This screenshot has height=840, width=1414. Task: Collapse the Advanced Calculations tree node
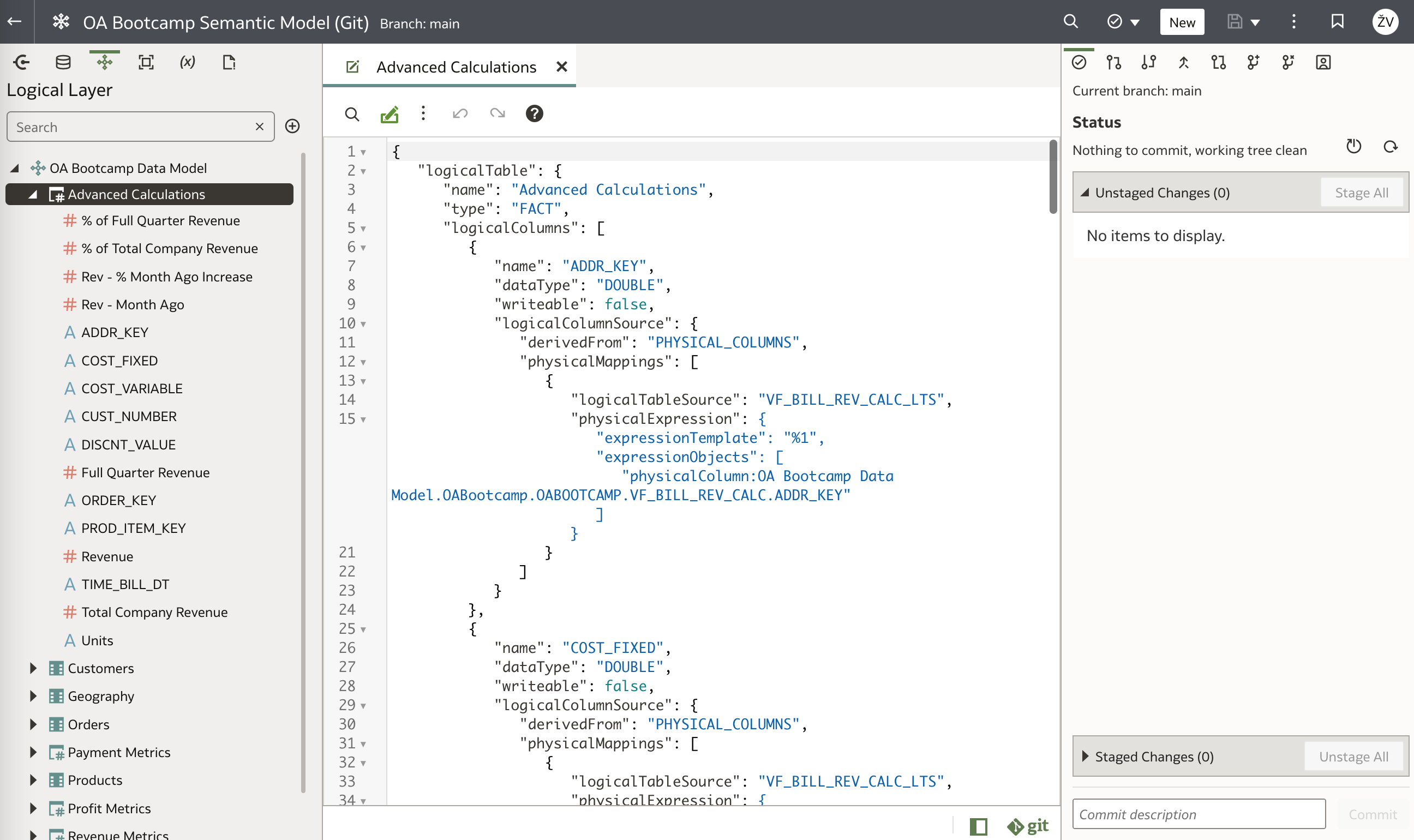point(33,195)
